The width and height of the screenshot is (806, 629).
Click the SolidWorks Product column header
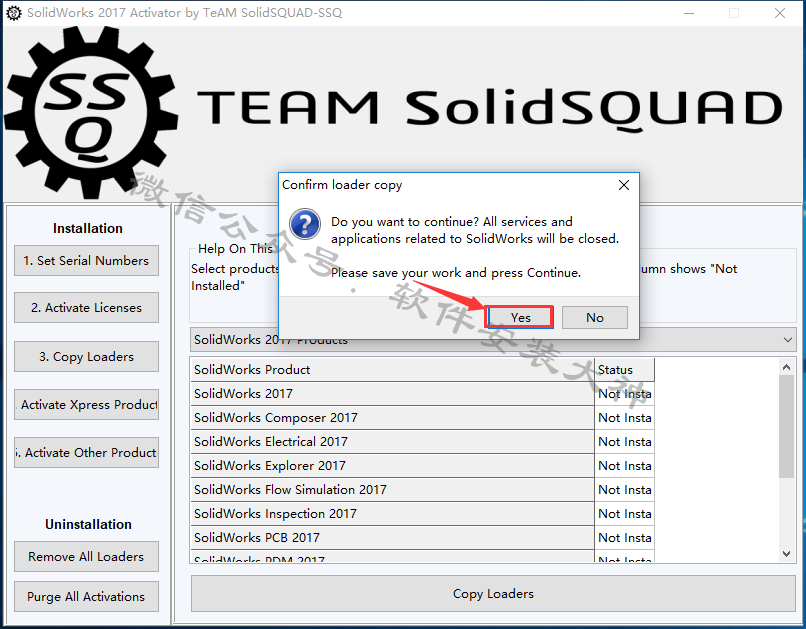(392, 369)
